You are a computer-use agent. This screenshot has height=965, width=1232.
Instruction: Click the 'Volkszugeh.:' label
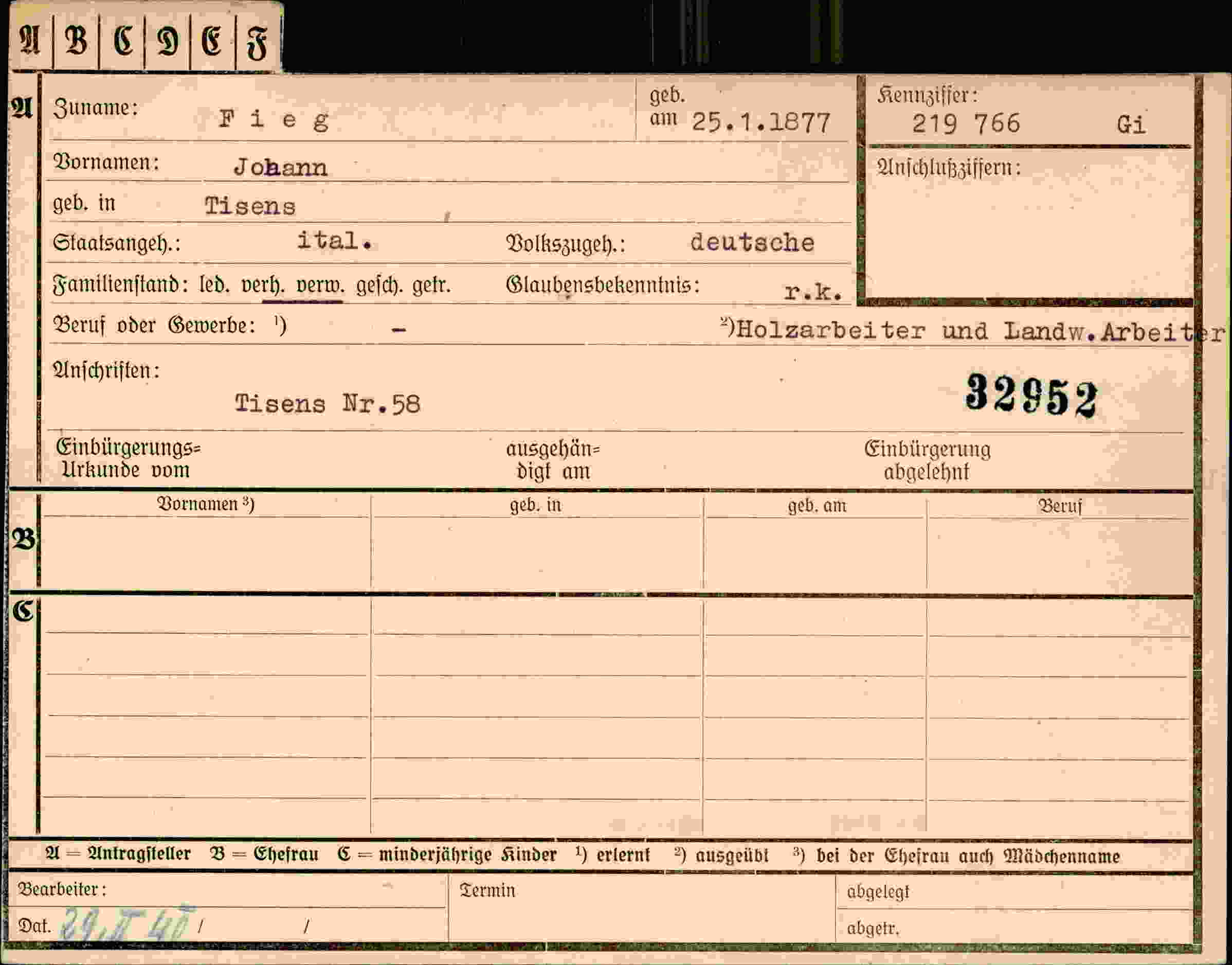565,243
